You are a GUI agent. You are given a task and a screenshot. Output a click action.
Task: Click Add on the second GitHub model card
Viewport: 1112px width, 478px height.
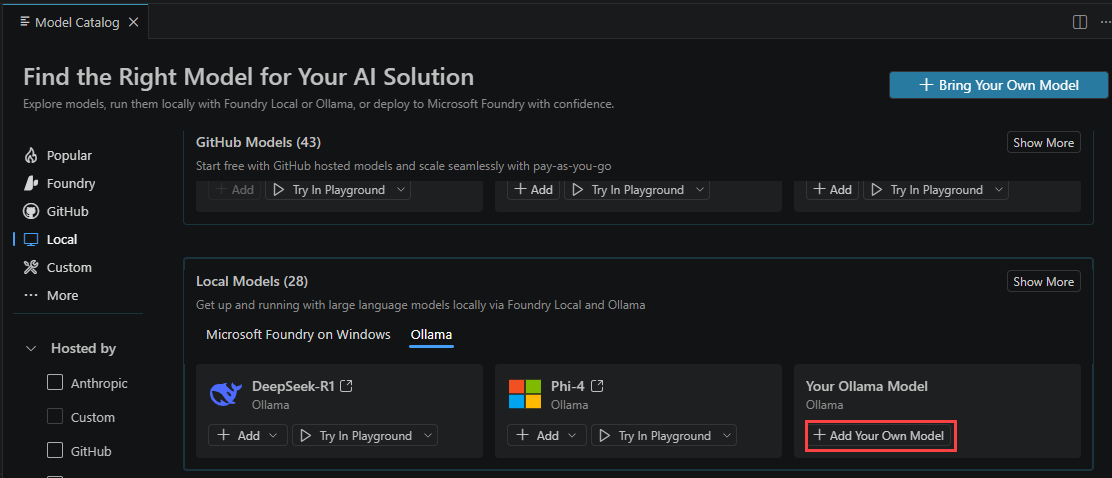click(533, 190)
